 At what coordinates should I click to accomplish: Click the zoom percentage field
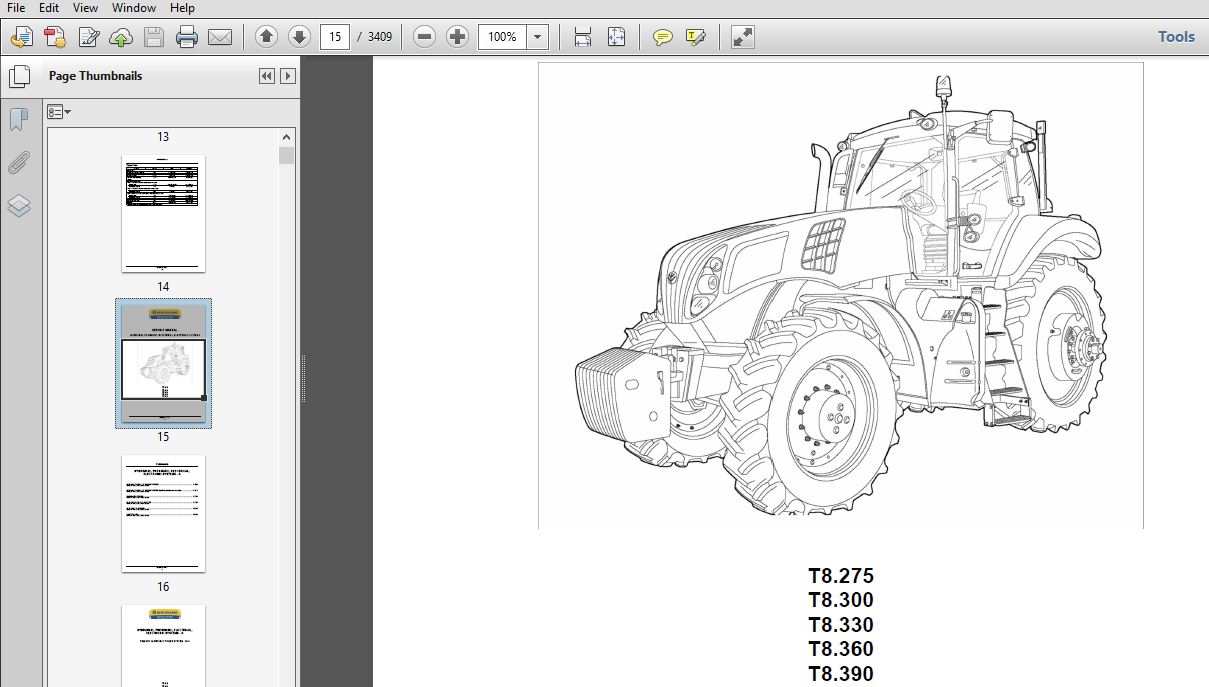pos(502,37)
